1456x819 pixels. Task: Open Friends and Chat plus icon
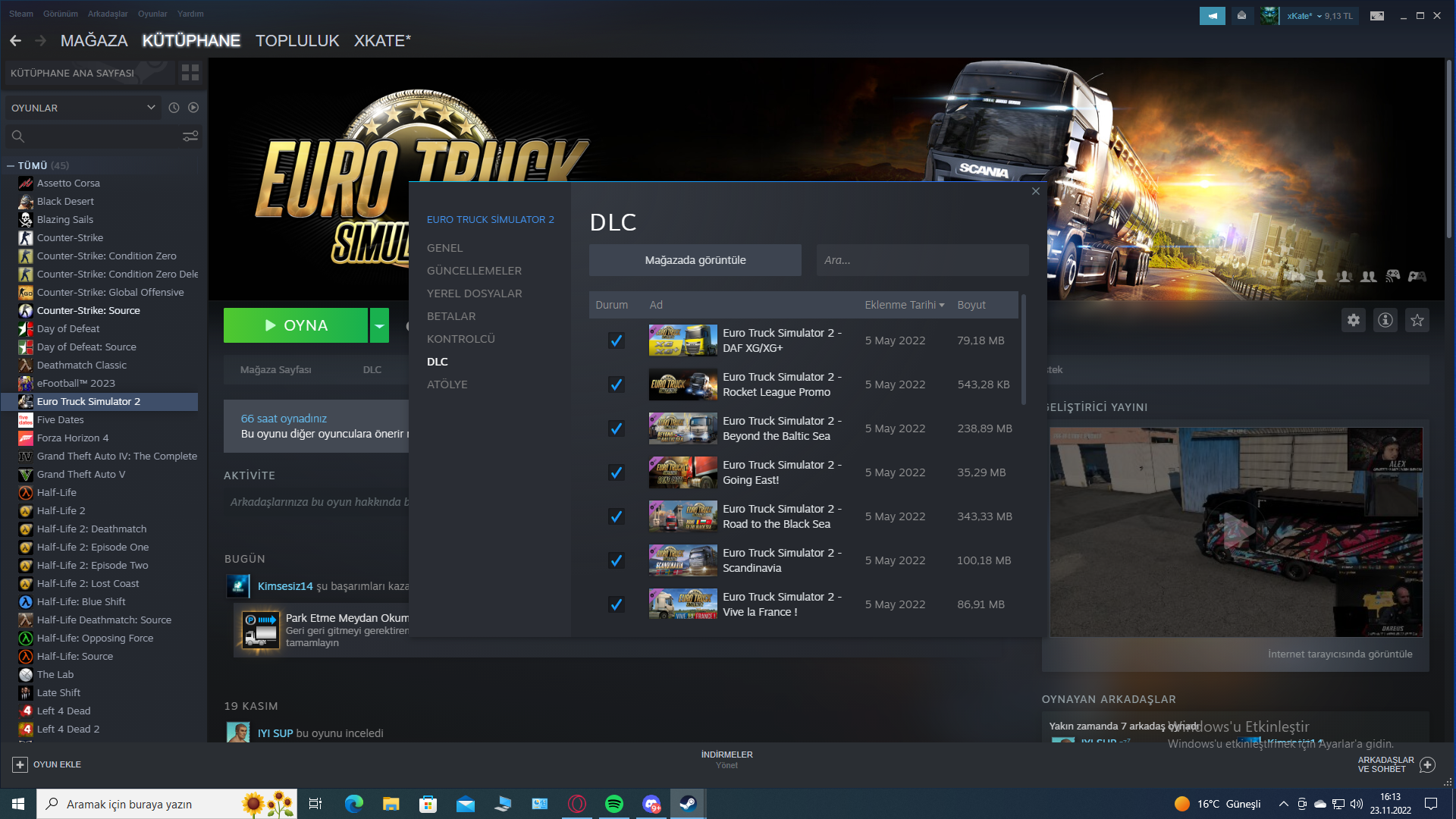[1427, 764]
